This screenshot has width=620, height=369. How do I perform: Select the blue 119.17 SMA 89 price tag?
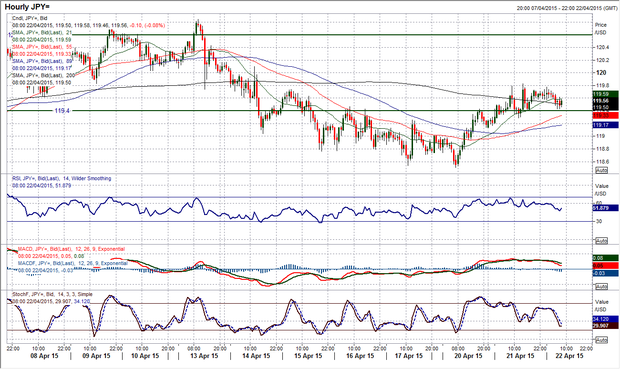pos(605,125)
